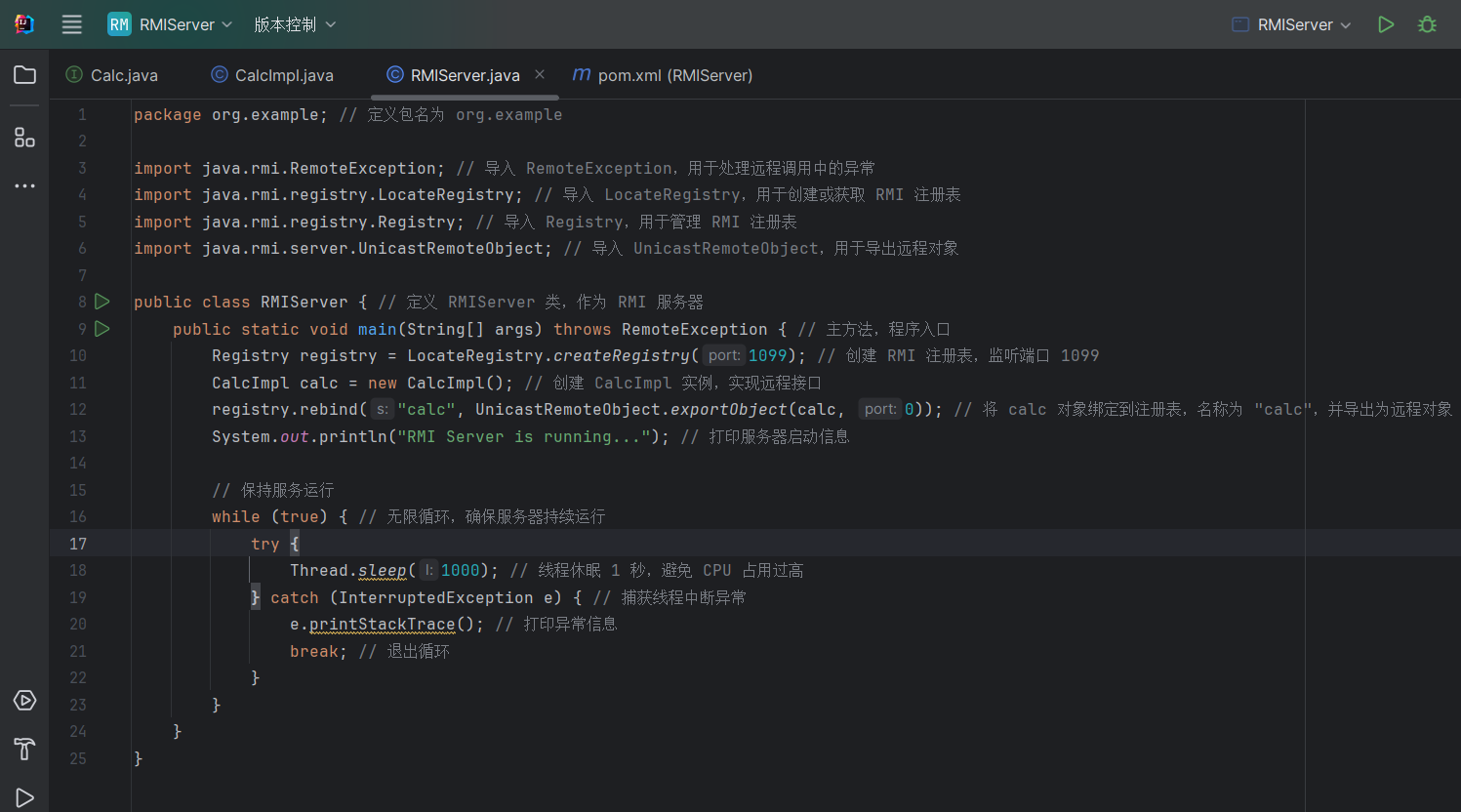Viewport: 1461px width, 812px height.
Task: Click the gutter run icon beside main method
Action: (102, 329)
